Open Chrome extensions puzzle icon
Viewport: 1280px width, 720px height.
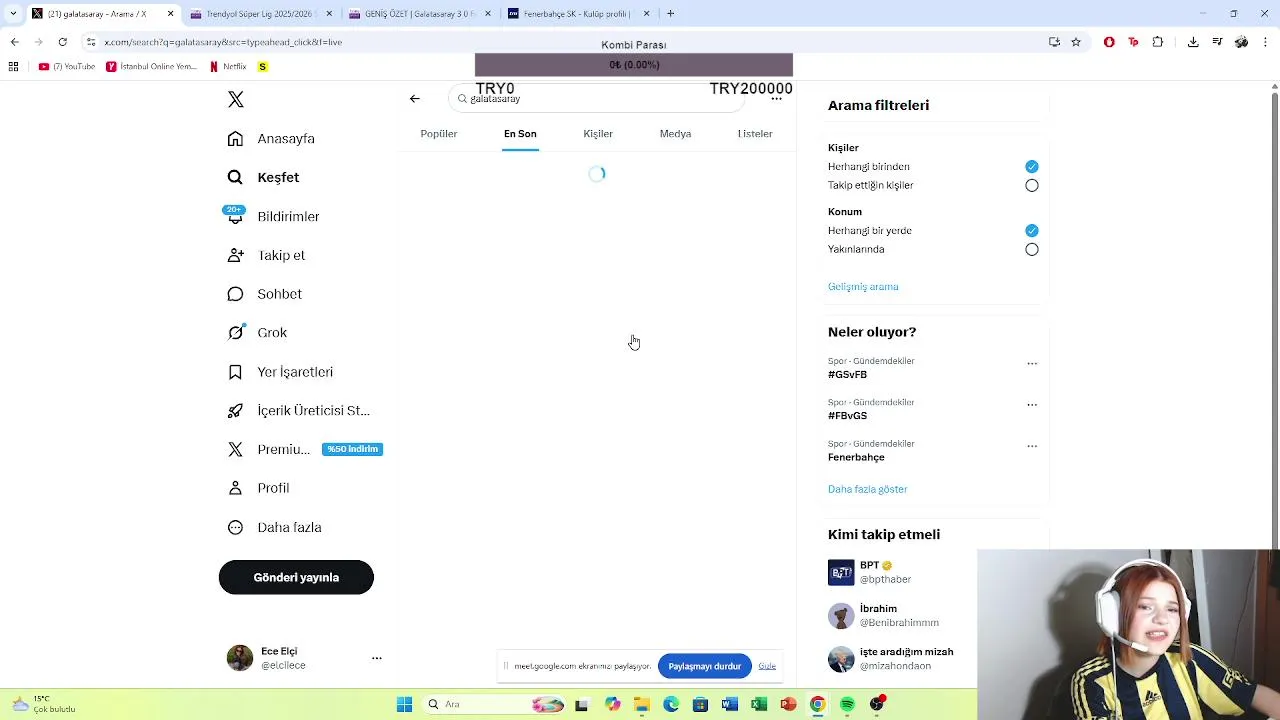pyautogui.click(x=1158, y=42)
